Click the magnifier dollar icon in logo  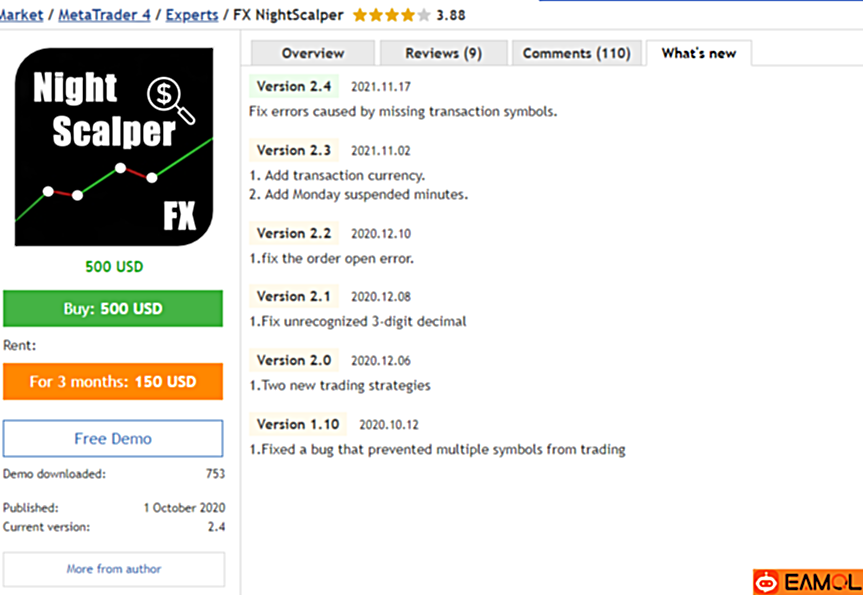[171, 100]
